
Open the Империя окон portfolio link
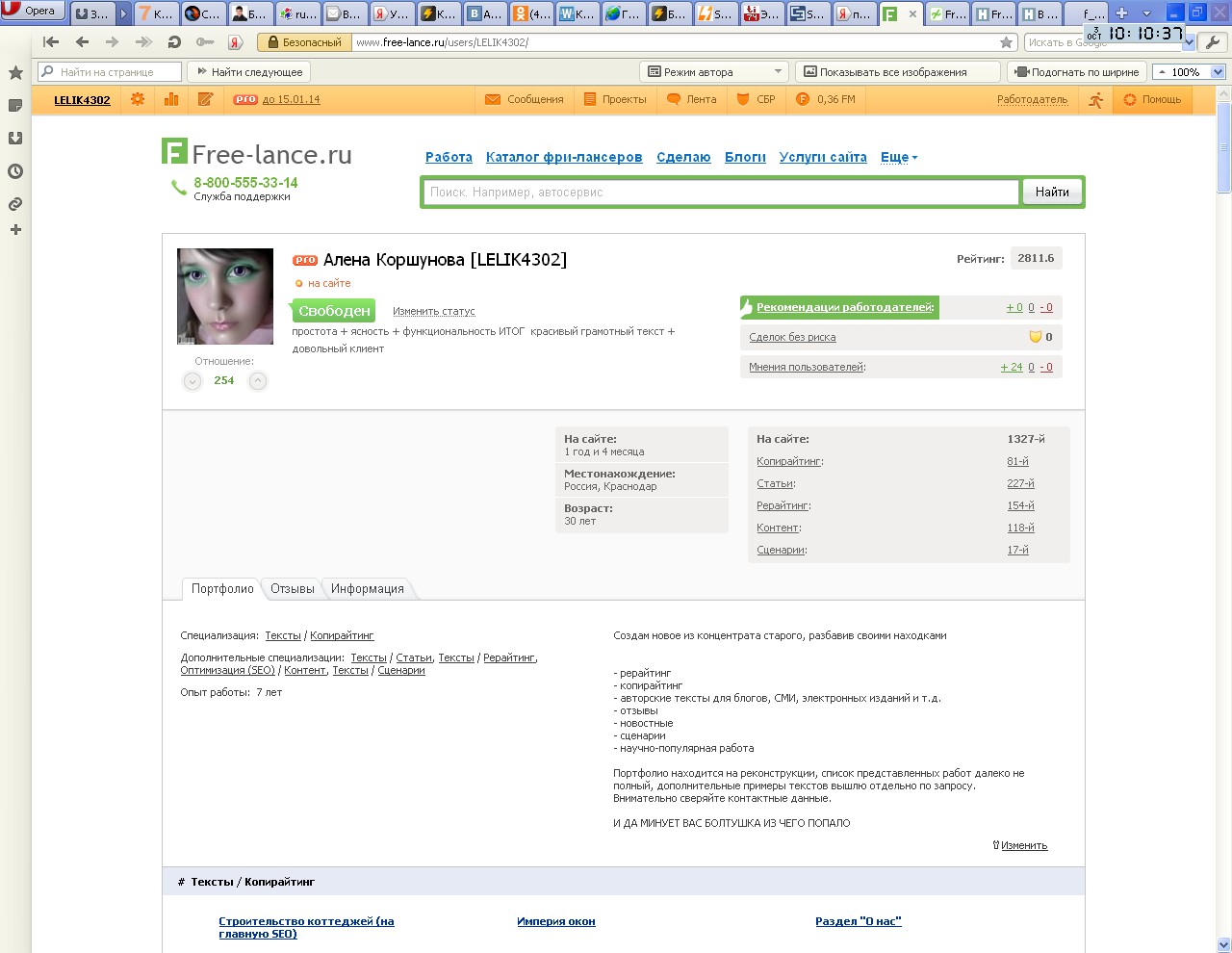click(x=556, y=921)
